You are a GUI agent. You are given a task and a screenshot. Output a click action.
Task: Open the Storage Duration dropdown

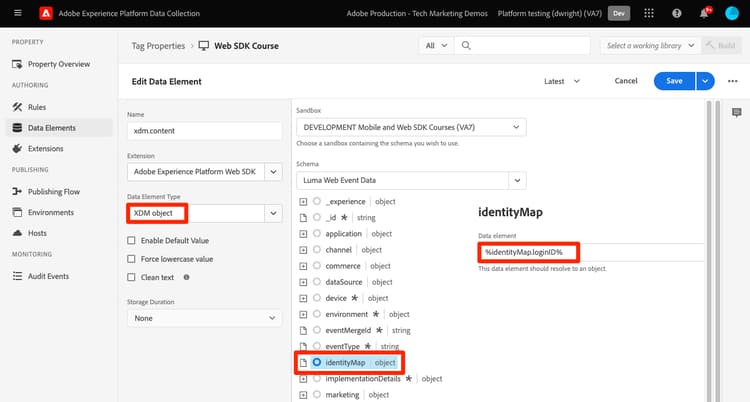click(x=205, y=318)
